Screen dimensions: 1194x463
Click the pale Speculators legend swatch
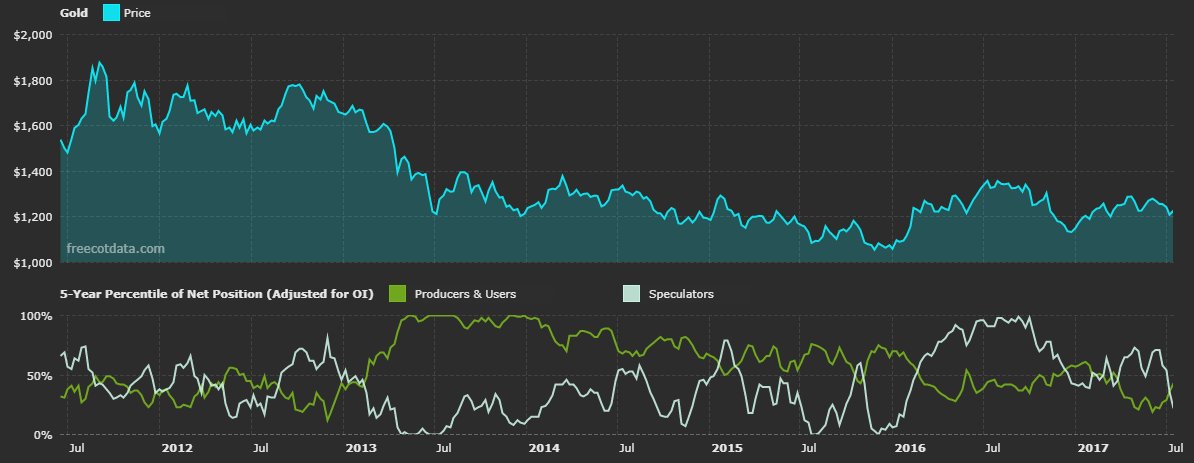coord(631,293)
